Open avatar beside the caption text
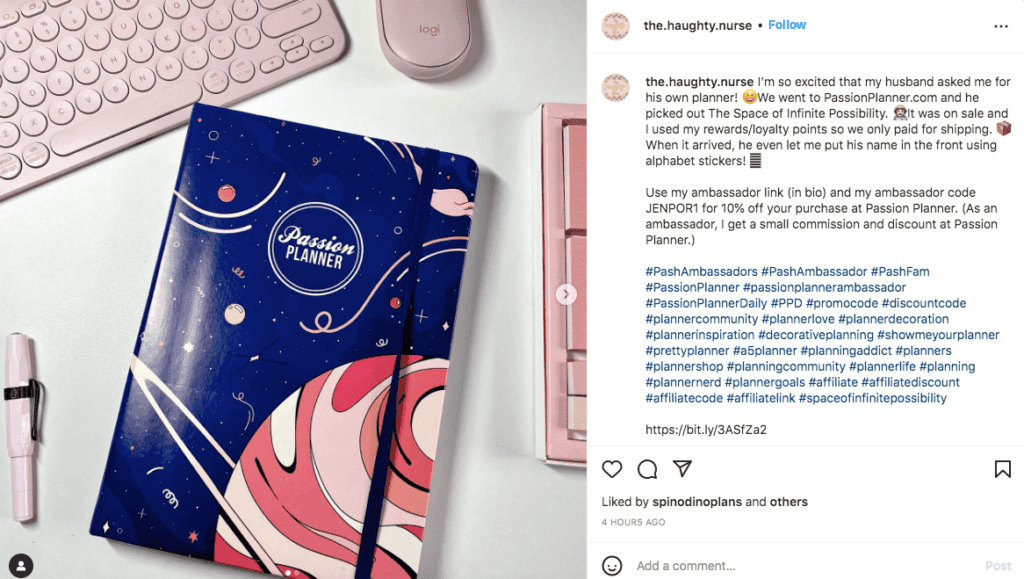Image resolution: width=1024 pixels, height=579 pixels. point(615,88)
